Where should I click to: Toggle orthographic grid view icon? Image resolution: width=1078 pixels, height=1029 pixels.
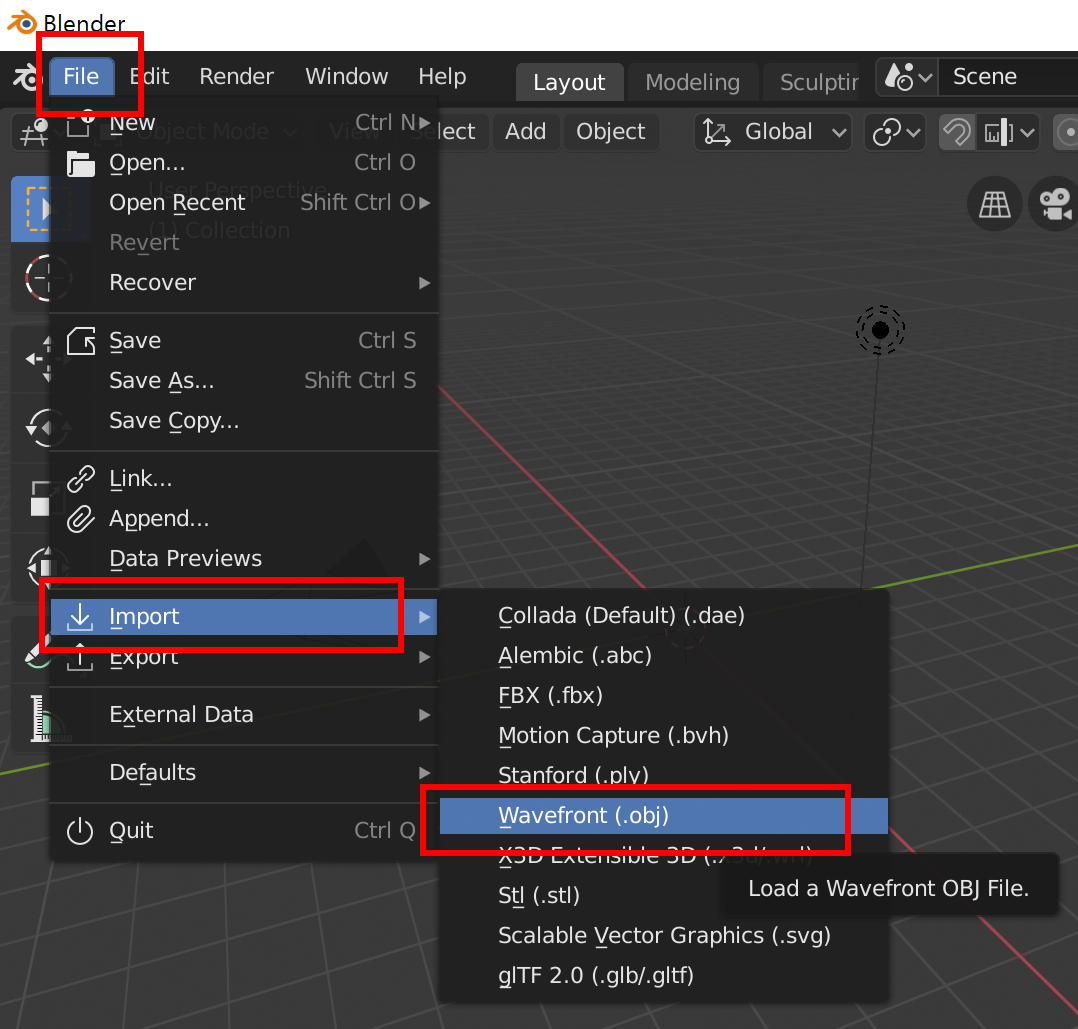click(994, 204)
